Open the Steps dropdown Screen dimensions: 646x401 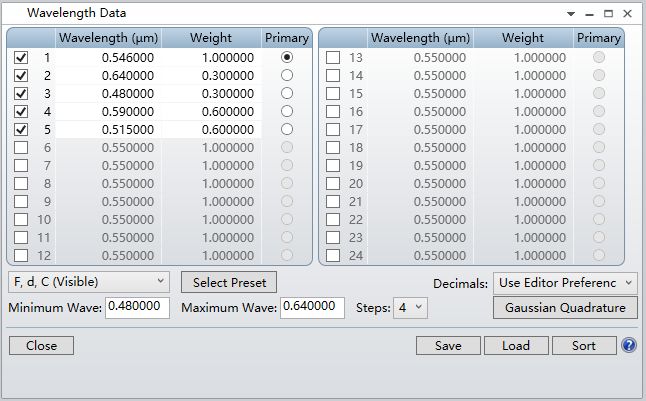pos(410,308)
